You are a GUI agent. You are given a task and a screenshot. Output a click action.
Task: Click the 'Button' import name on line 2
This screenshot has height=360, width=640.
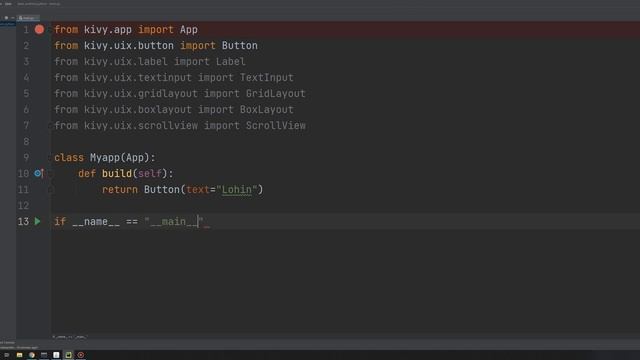(x=240, y=46)
